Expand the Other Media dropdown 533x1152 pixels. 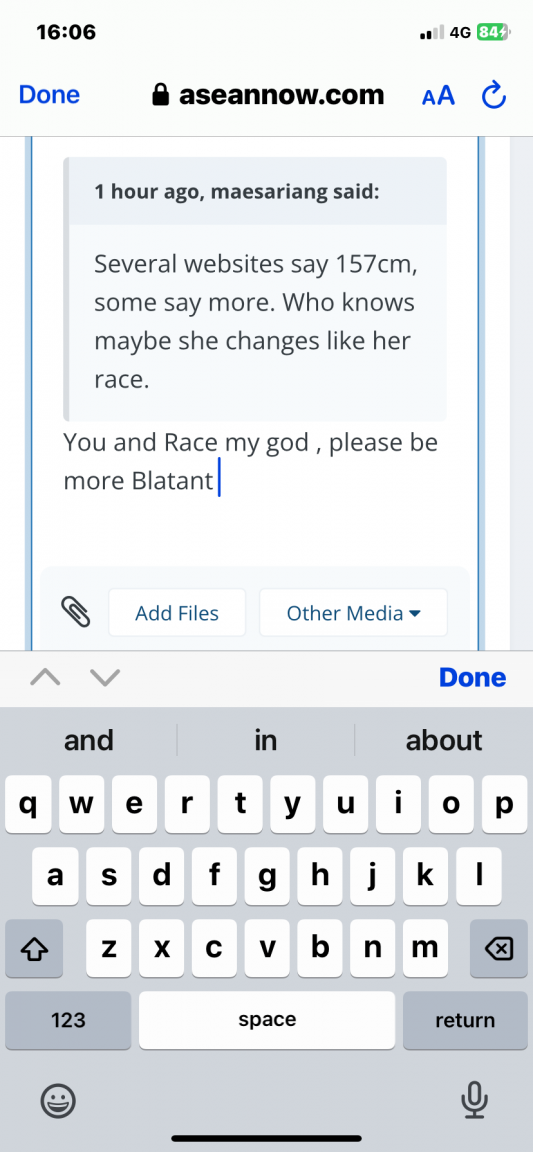pos(353,613)
